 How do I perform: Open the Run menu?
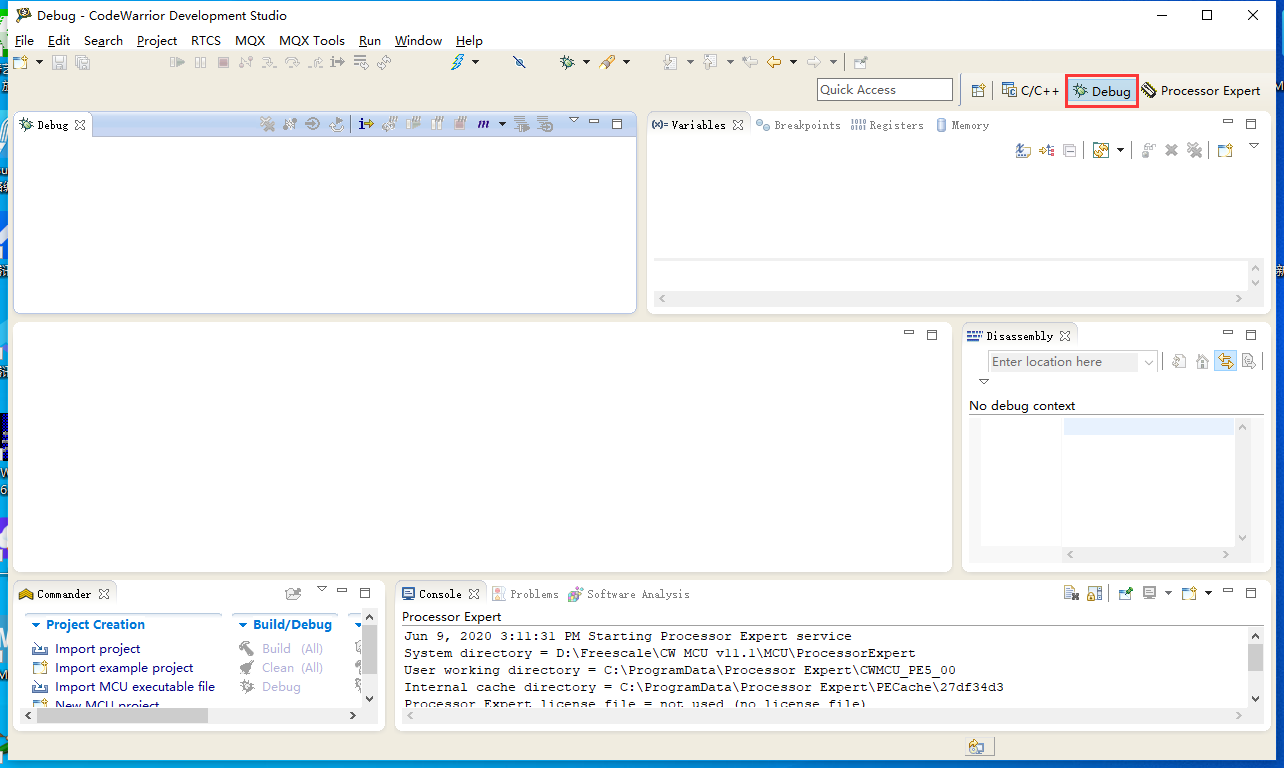point(370,41)
